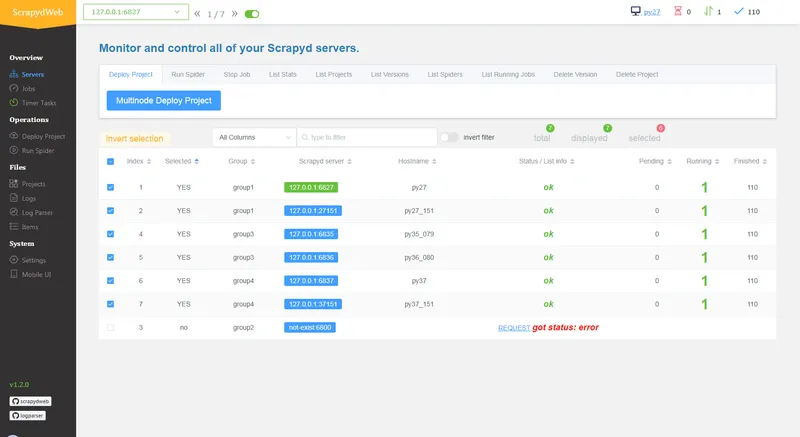Toggle the green switch in top bar
Image resolution: width=800 pixels, height=437 pixels.
(252, 14)
